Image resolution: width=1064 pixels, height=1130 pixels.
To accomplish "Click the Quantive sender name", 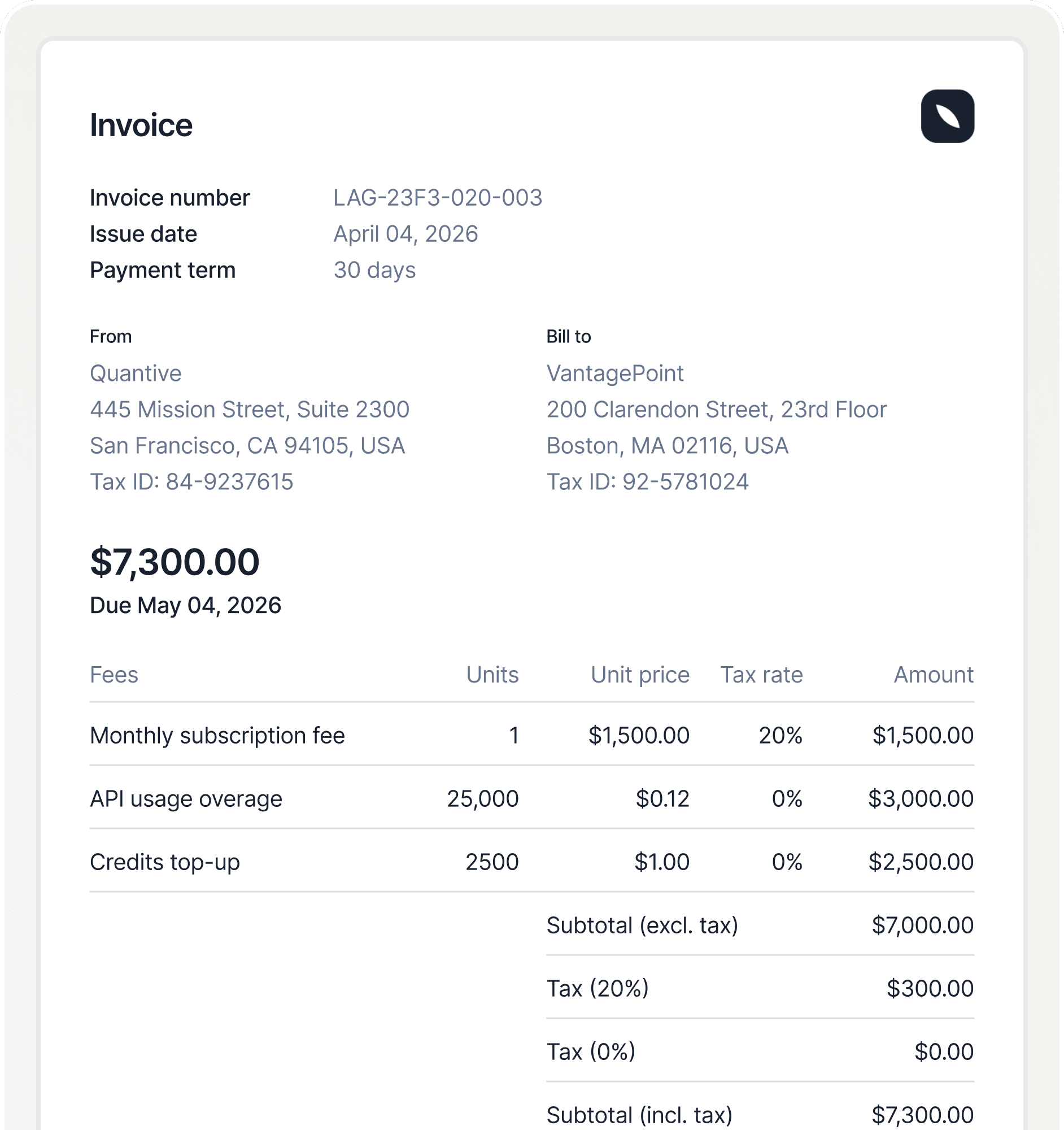I will coord(135,373).
